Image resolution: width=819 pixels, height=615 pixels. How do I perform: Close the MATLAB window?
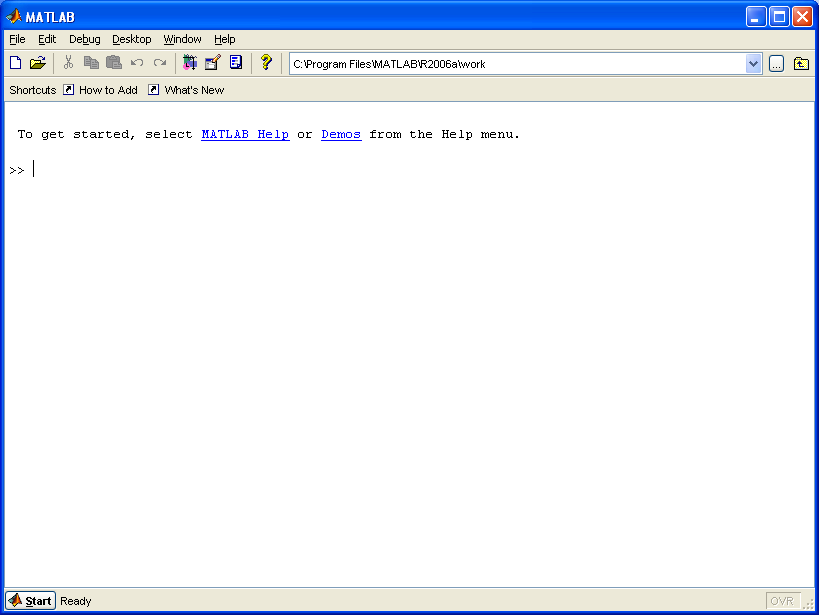(802, 17)
